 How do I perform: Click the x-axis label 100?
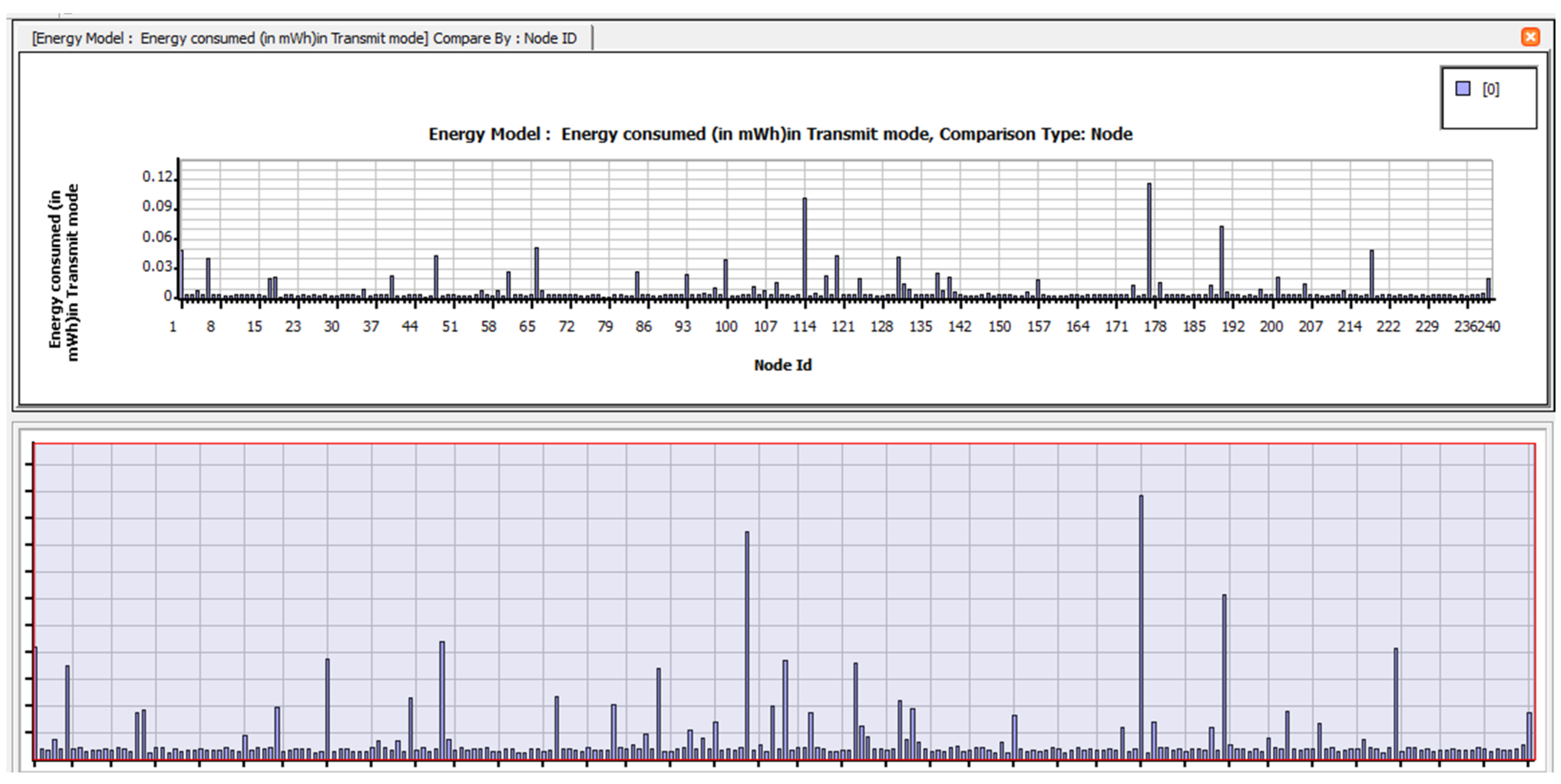[x=725, y=327]
